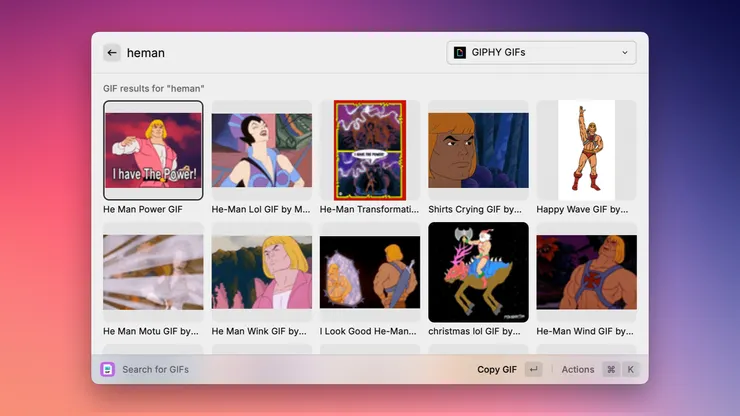Click the Copy GIF button
Viewport: 740px width, 416px height.
pos(497,369)
